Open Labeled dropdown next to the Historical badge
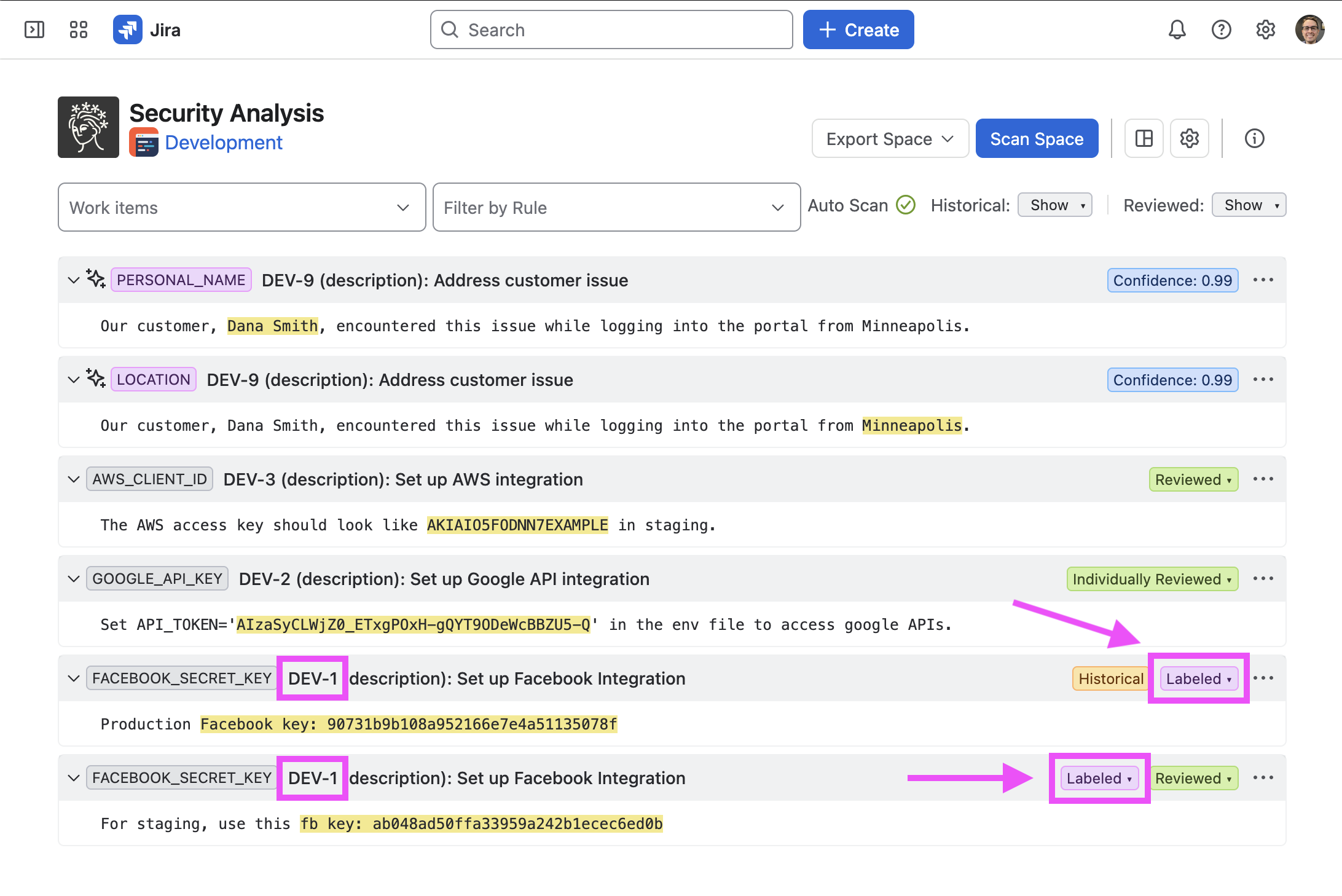The image size is (1342, 896). click(1198, 678)
